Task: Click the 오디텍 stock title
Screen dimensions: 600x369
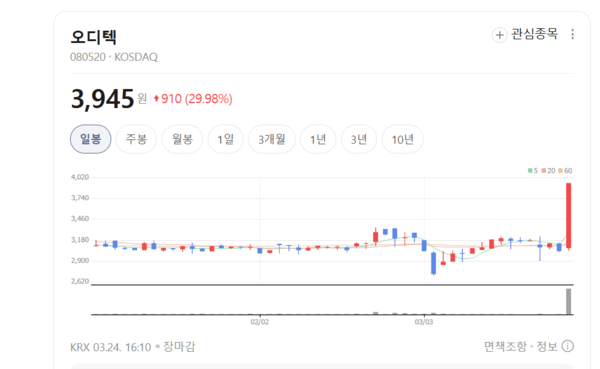Action: [x=94, y=37]
